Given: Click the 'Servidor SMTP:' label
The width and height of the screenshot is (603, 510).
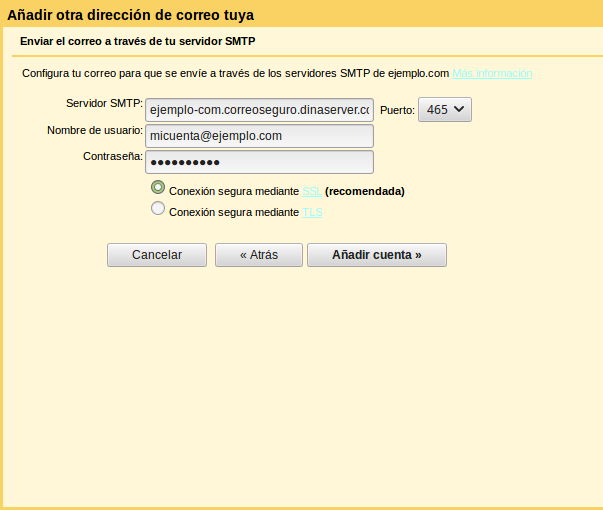Looking at the screenshot, I should [x=104, y=104].
